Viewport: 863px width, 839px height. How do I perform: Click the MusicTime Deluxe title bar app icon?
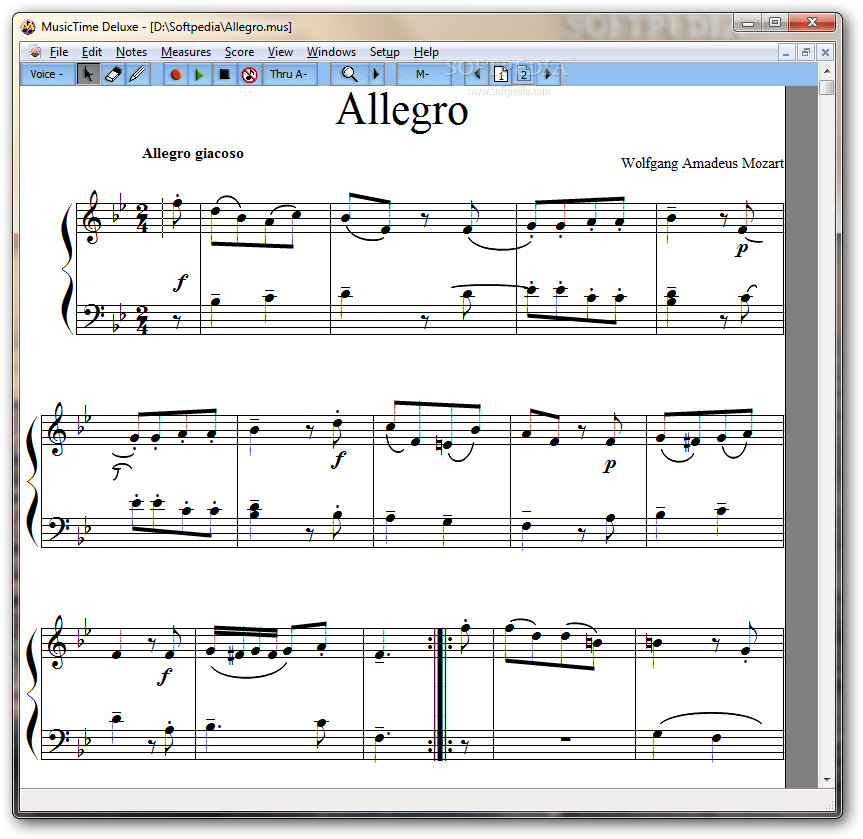point(28,26)
